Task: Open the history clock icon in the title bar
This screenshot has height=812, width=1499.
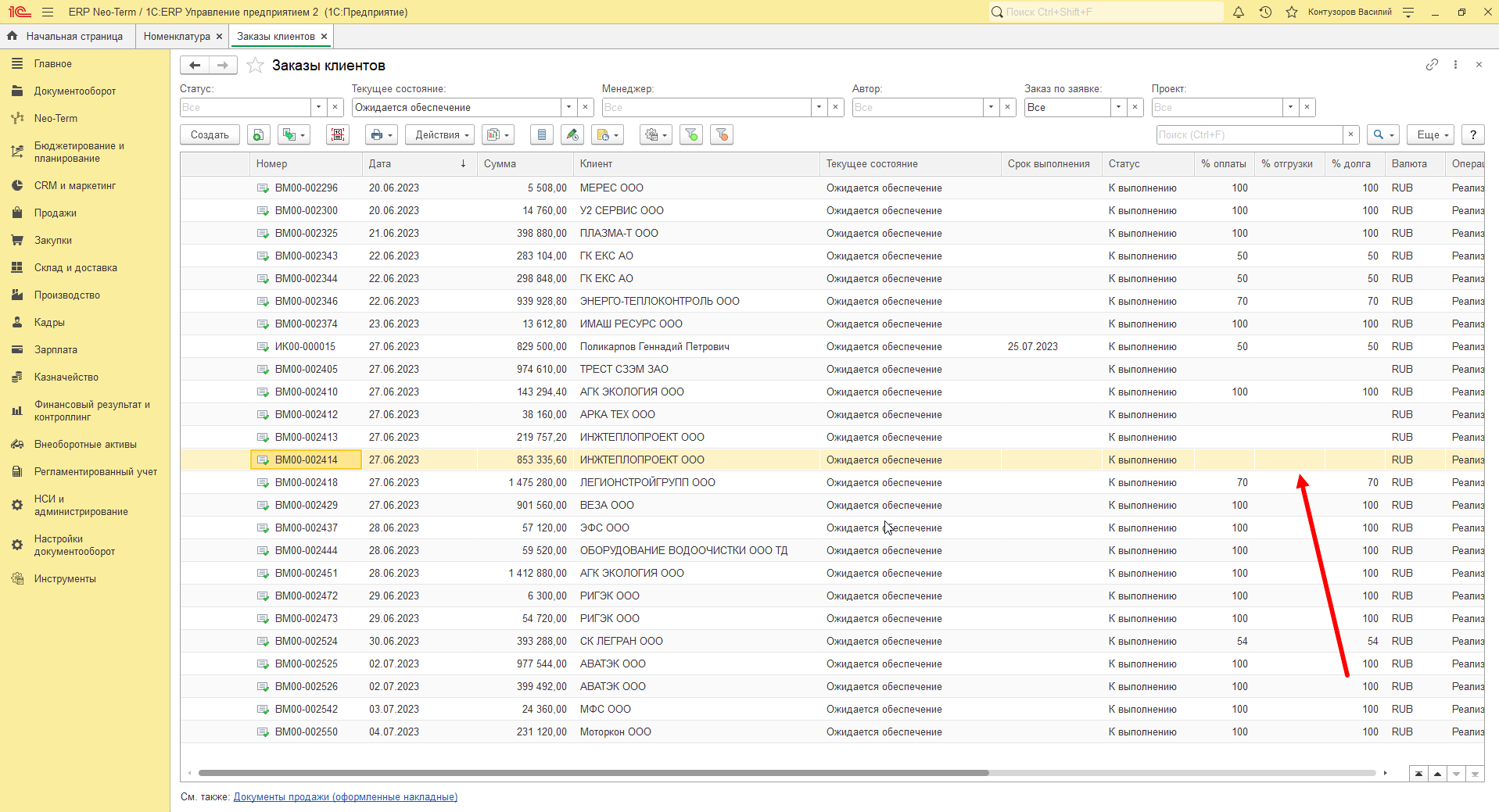Action: [1265, 12]
